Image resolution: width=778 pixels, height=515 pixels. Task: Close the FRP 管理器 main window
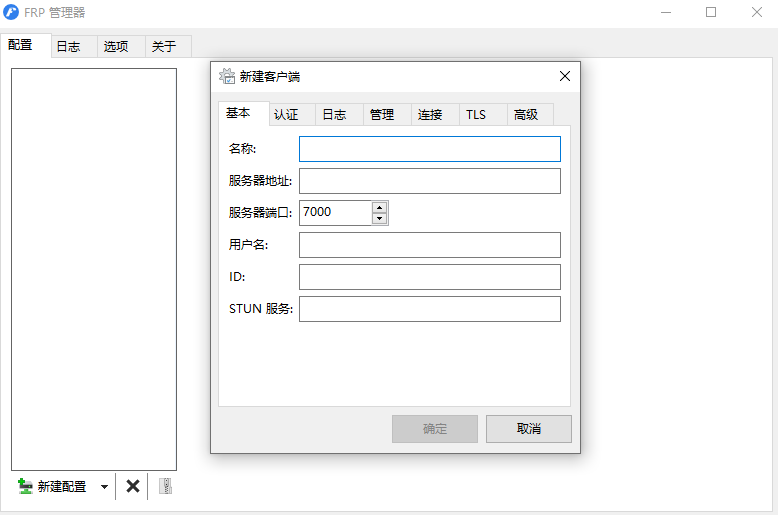click(756, 12)
